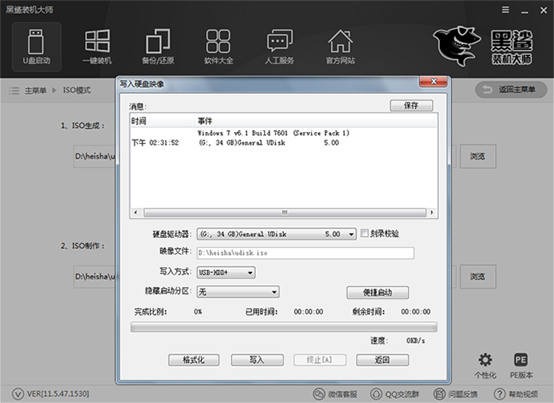
Task: Click the 速度 0KB/s value
Action: point(416,340)
